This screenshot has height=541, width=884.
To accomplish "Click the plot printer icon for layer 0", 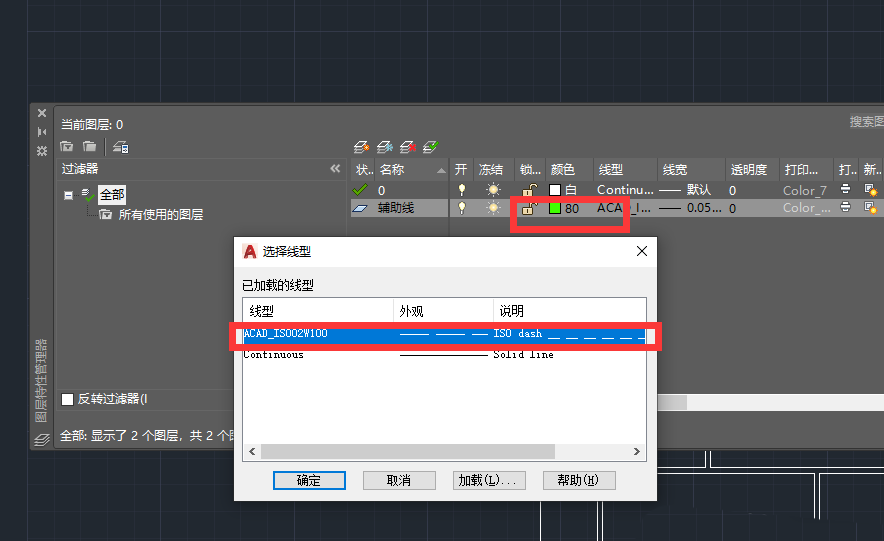I will click(845, 190).
